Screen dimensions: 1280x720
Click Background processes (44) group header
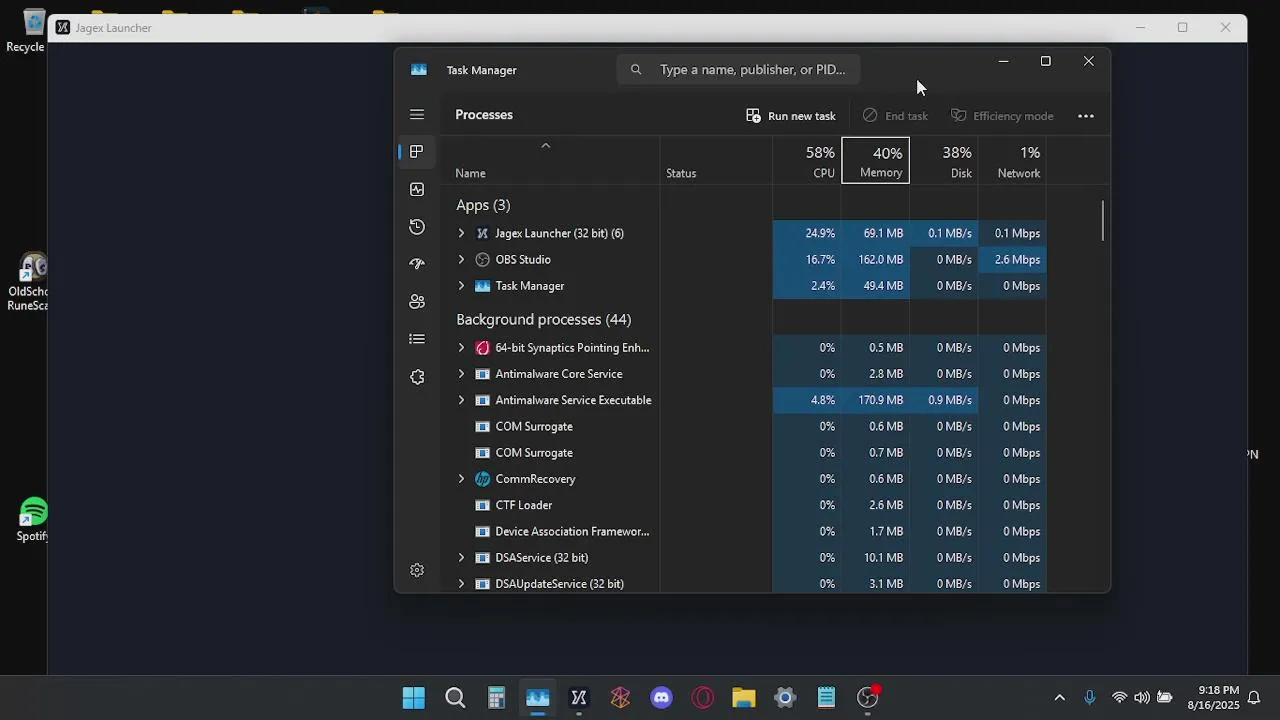coord(544,320)
